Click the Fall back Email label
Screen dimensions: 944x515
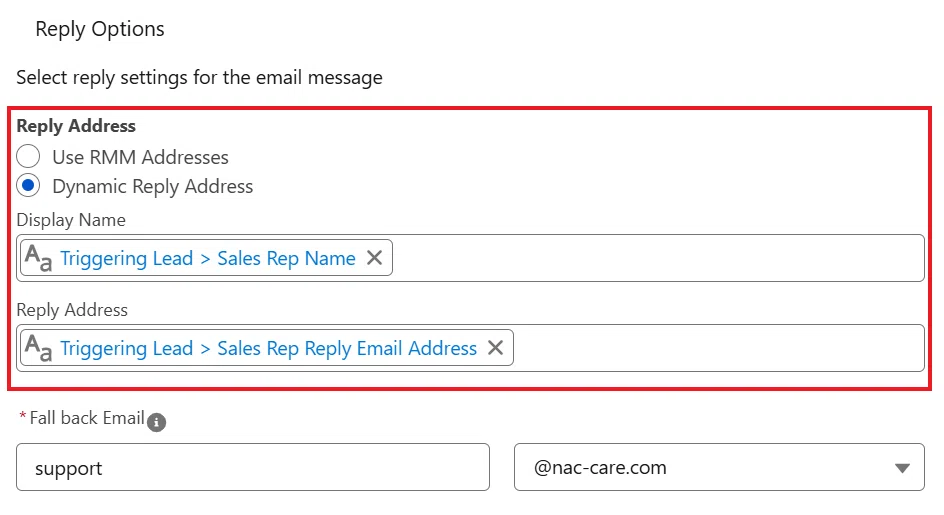(87, 418)
